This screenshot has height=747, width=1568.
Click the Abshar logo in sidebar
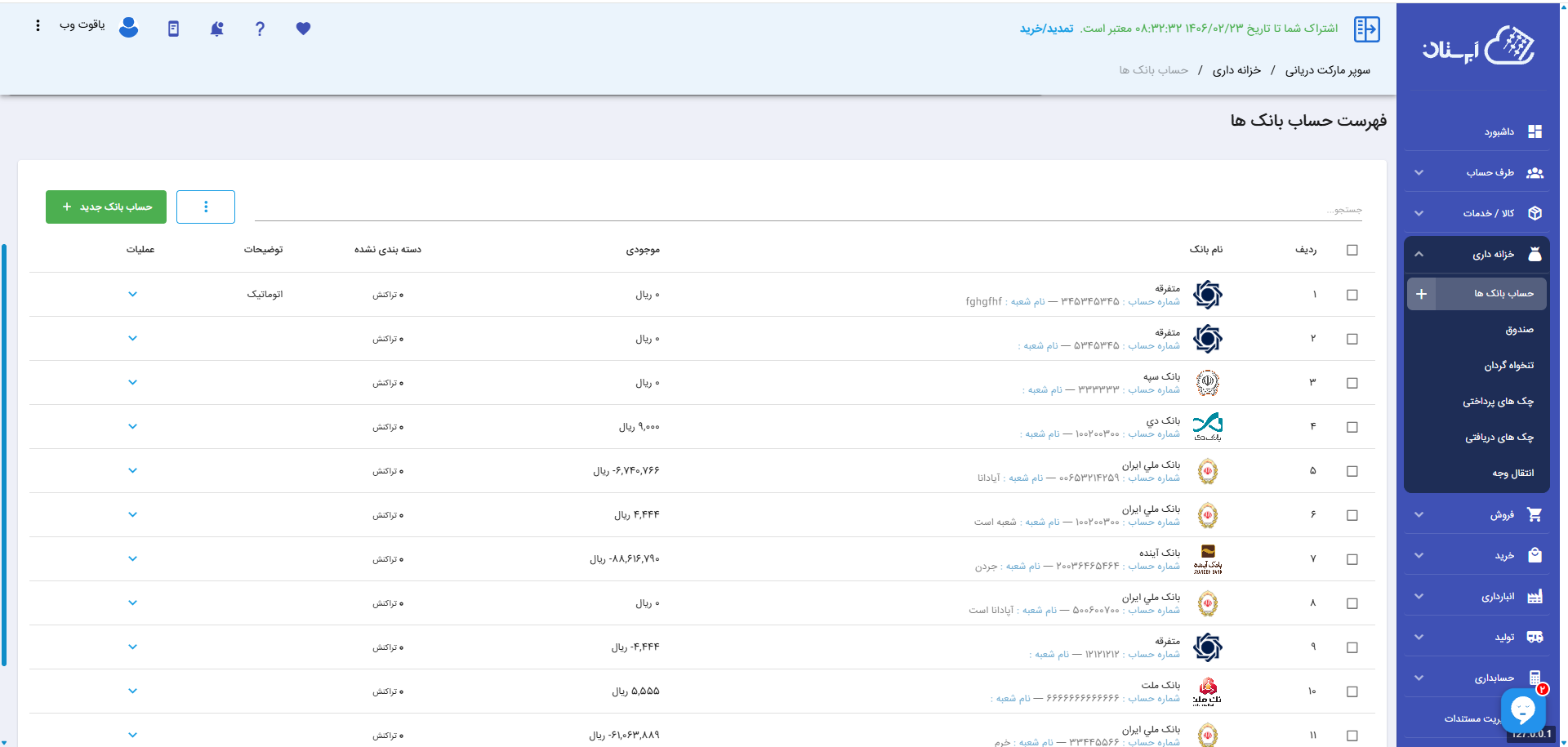[x=1478, y=47]
